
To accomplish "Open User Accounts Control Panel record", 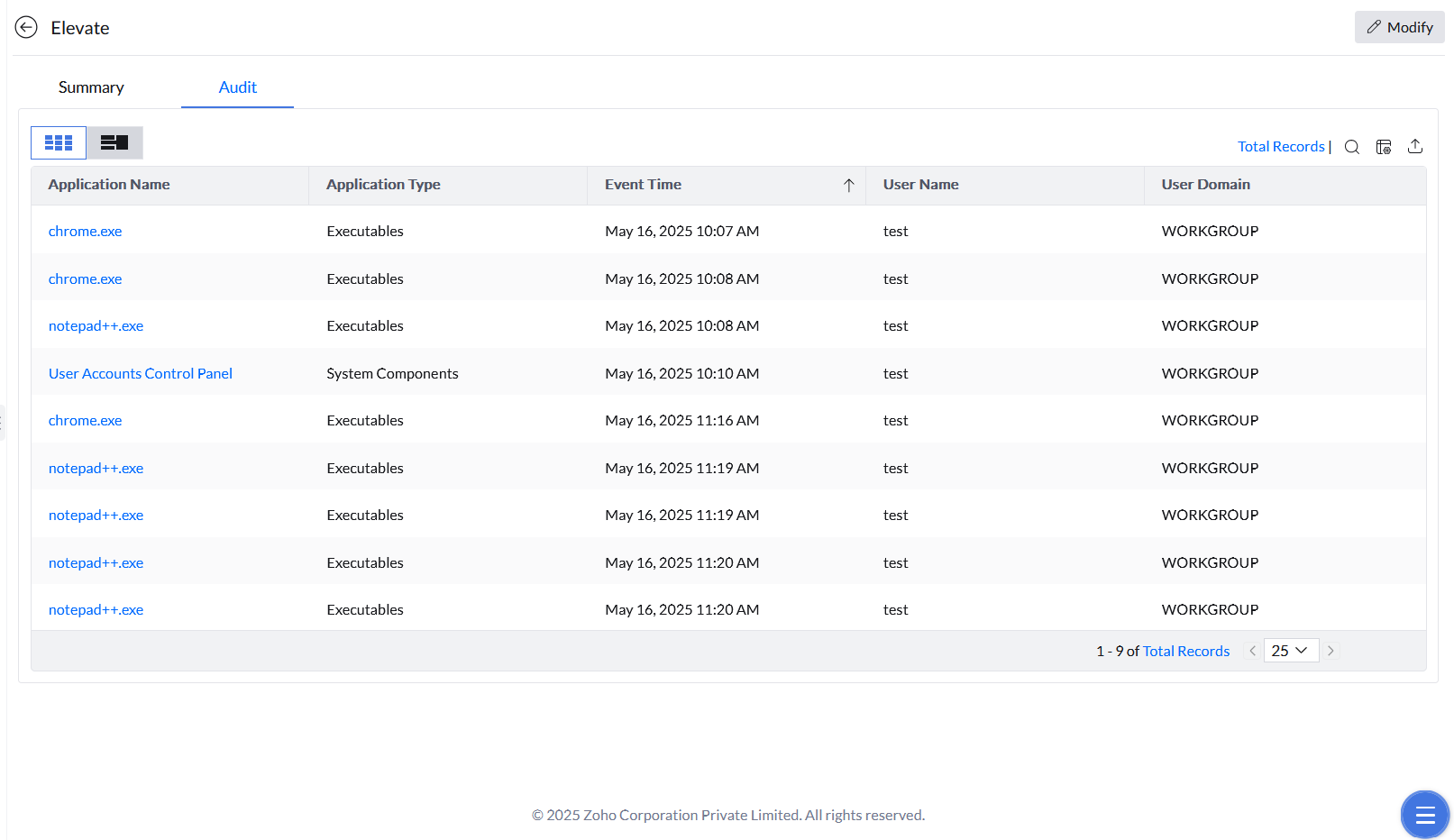I will [140, 372].
